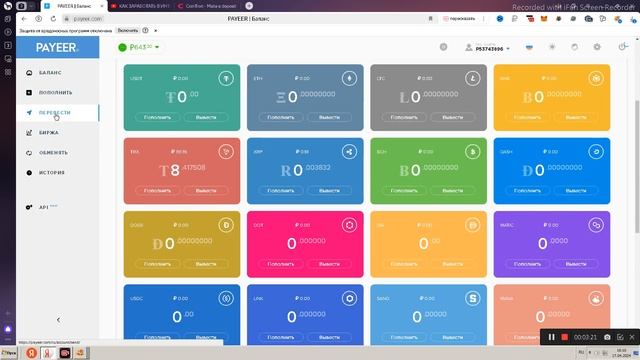
Task: Click the Bitcoin Cash icon on green card
Action: [473, 151]
